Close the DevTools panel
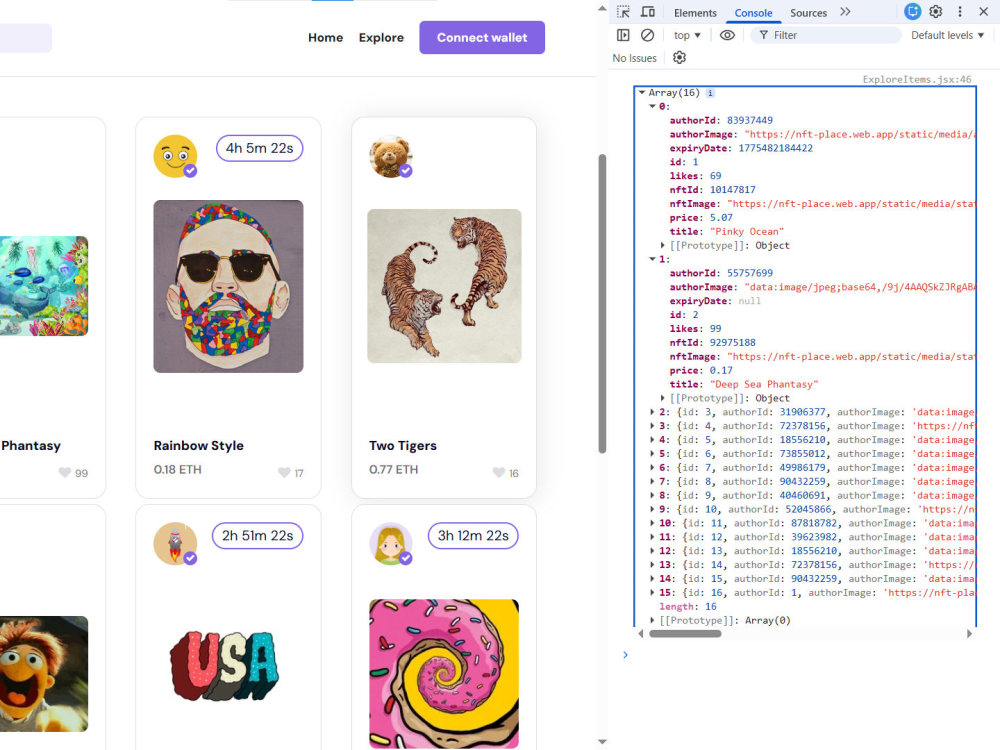The width and height of the screenshot is (1000, 750). (x=983, y=11)
